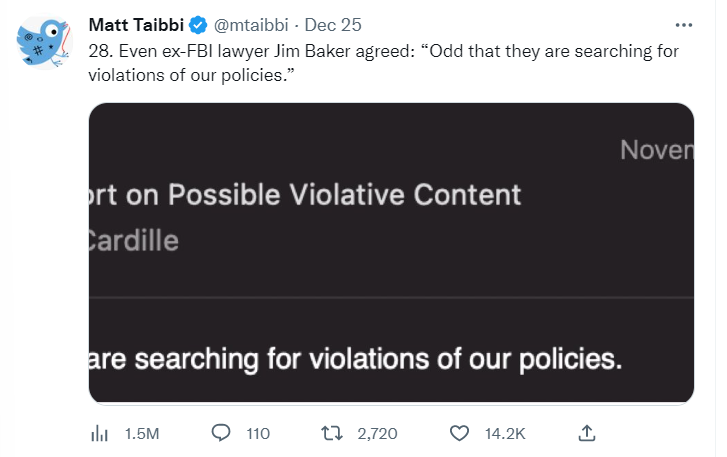This screenshot has width=727, height=457.
Task: Open the share tweet icon
Action: tap(588, 433)
